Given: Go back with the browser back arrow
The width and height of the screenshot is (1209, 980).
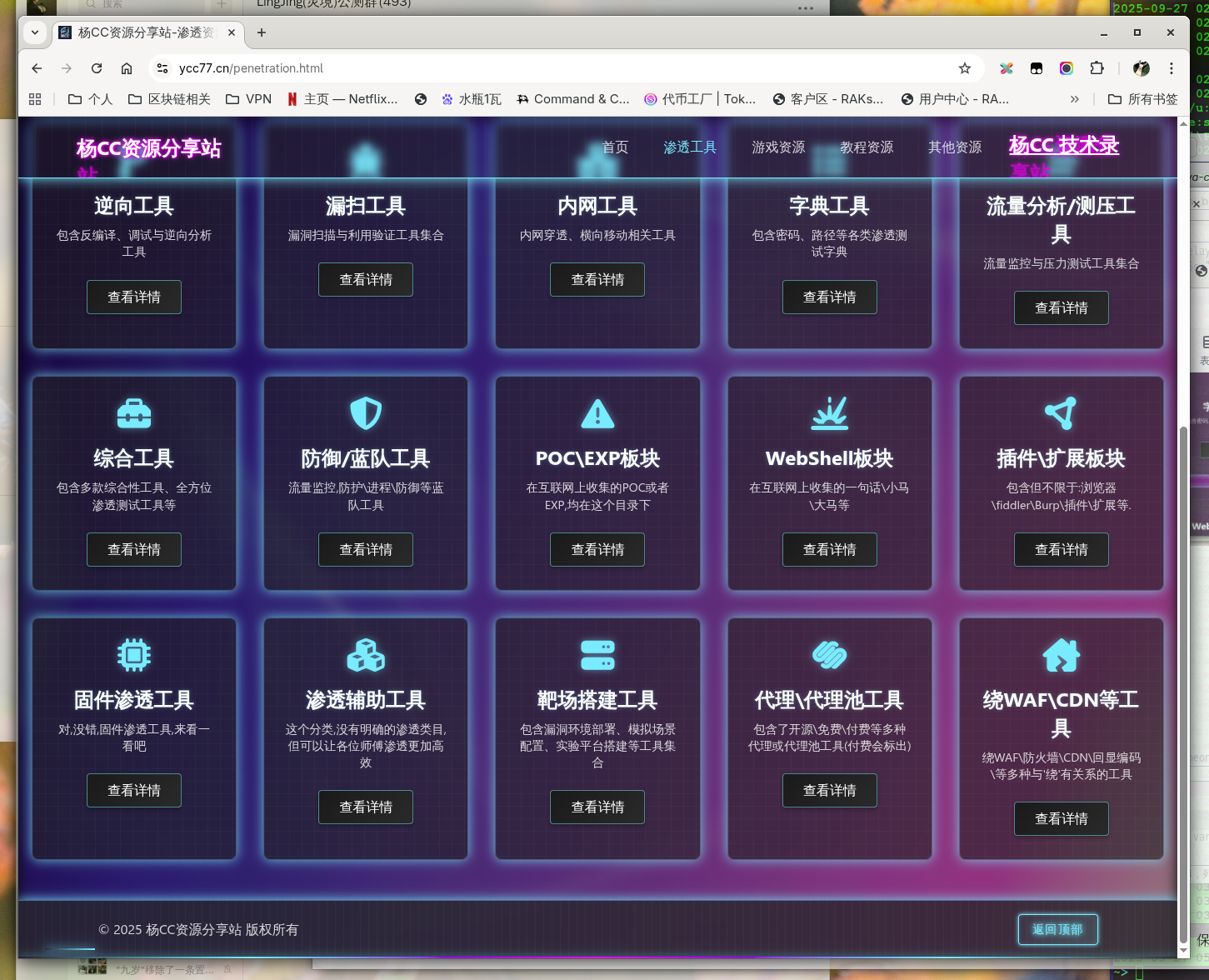Looking at the screenshot, I should point(37,68).
